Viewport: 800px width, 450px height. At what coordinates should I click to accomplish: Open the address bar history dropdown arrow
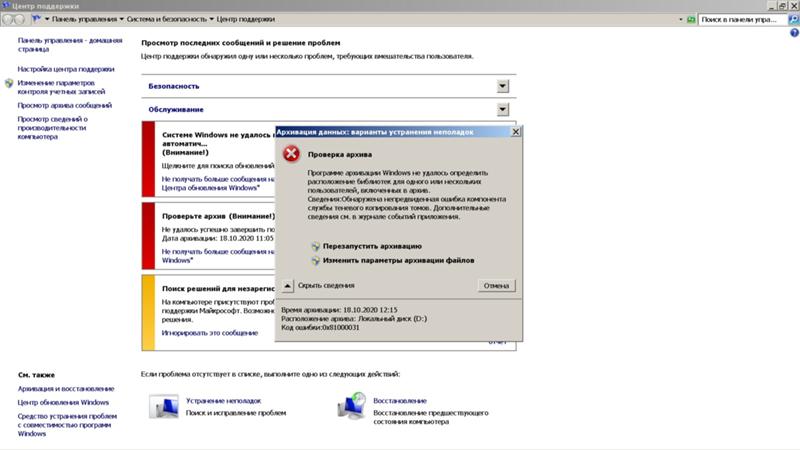tap(681, 19)
